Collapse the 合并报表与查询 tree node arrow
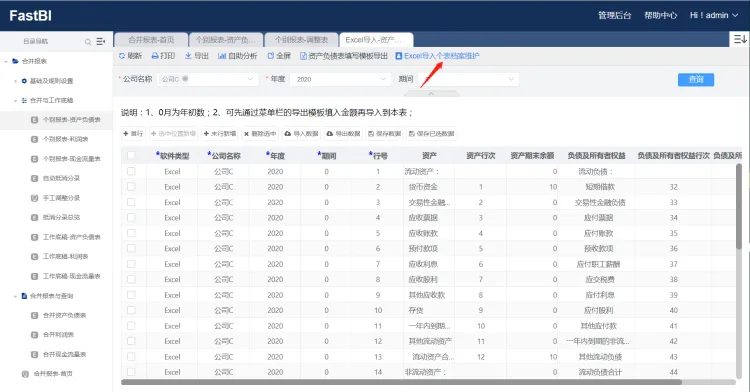This screenshot has width=750, height=392. (15, 296)
